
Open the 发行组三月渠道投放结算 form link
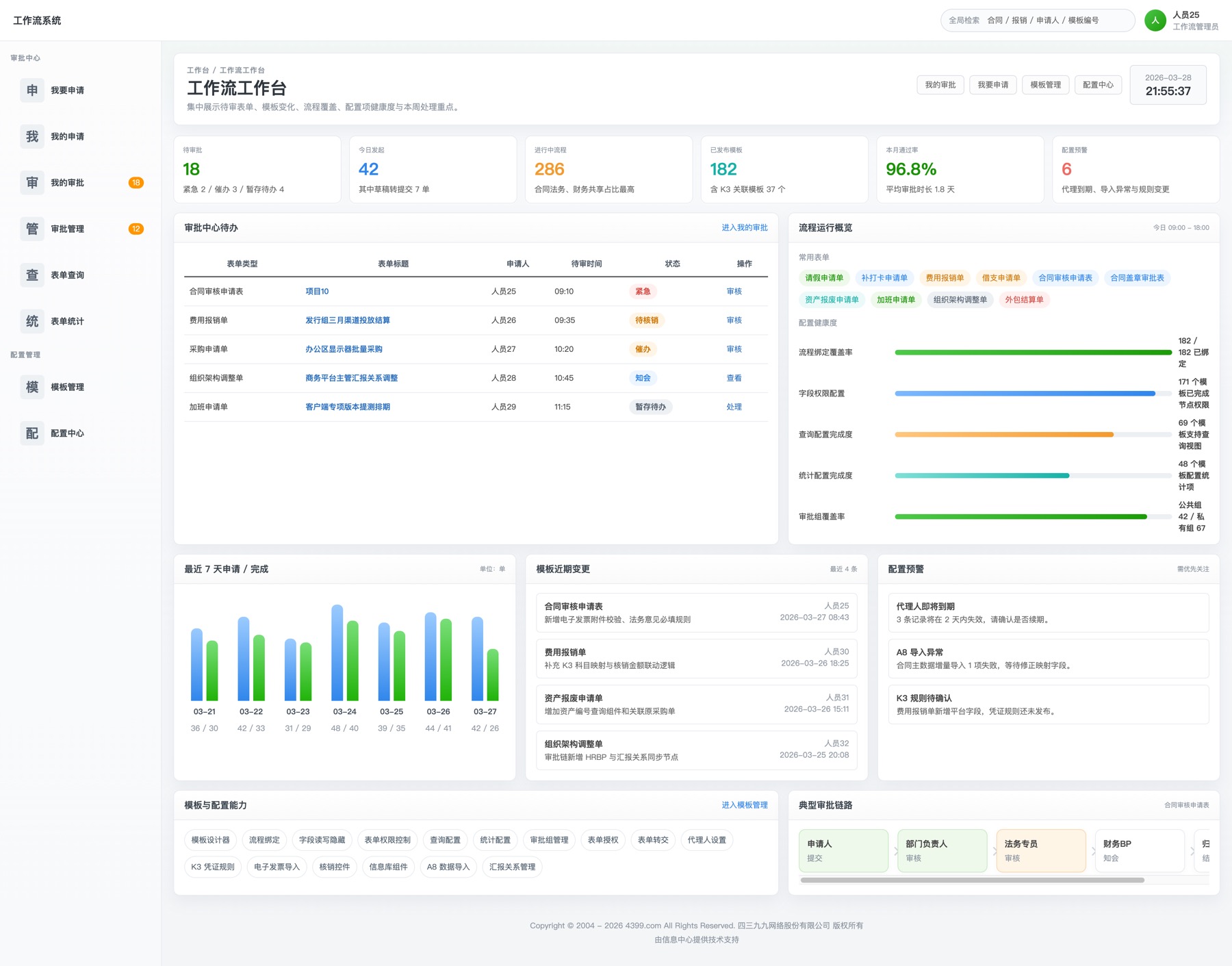point(347,320)
